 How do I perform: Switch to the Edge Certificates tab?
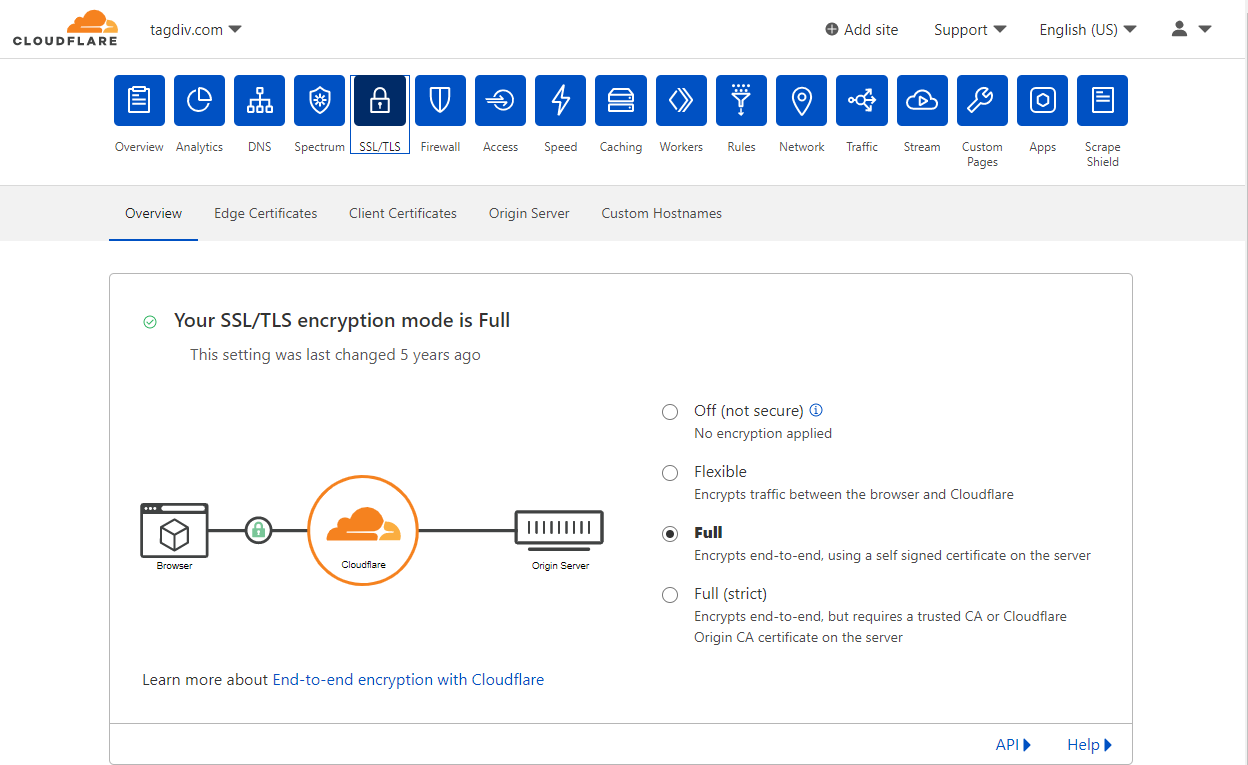[266, 213]
